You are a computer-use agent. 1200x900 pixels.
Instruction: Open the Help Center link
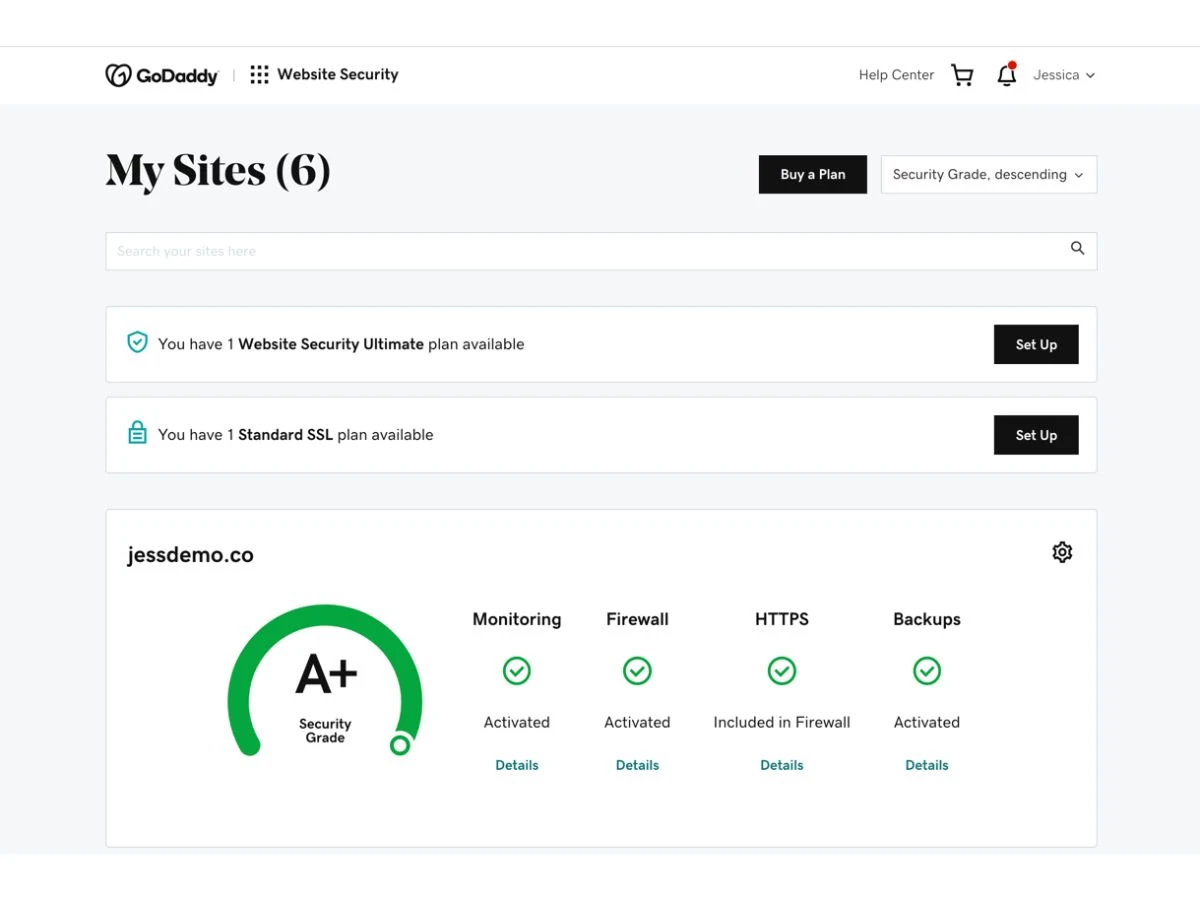coord(896,75)
